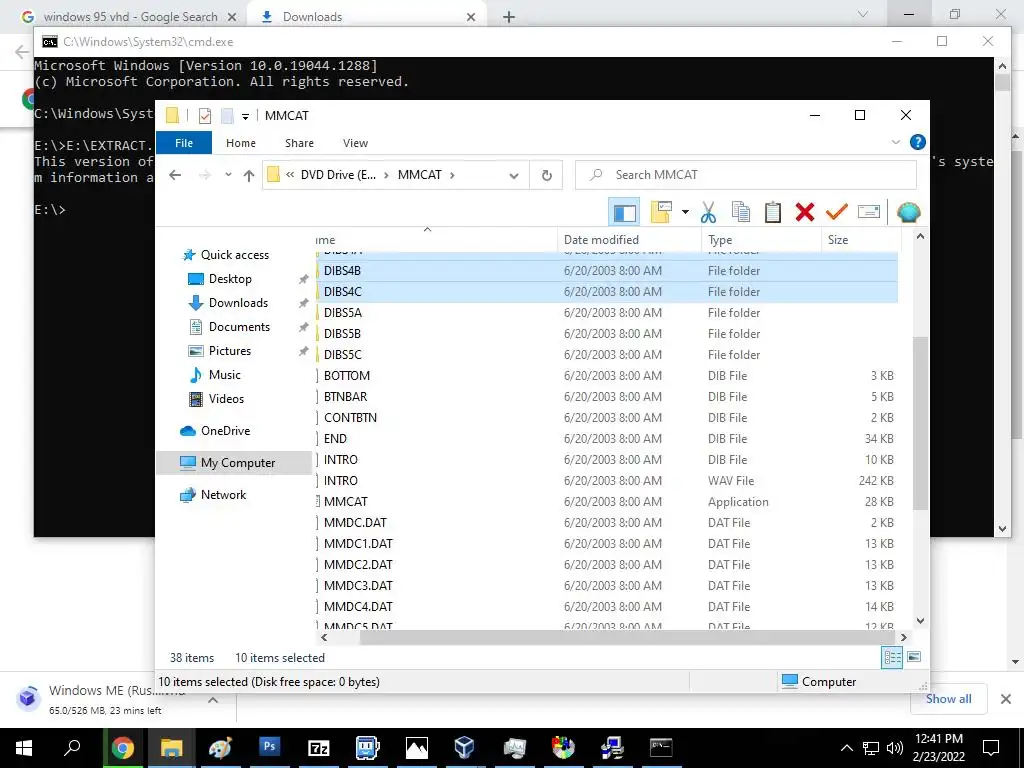Open Classic Explorer settings shell icon

(x=908, y=212)
